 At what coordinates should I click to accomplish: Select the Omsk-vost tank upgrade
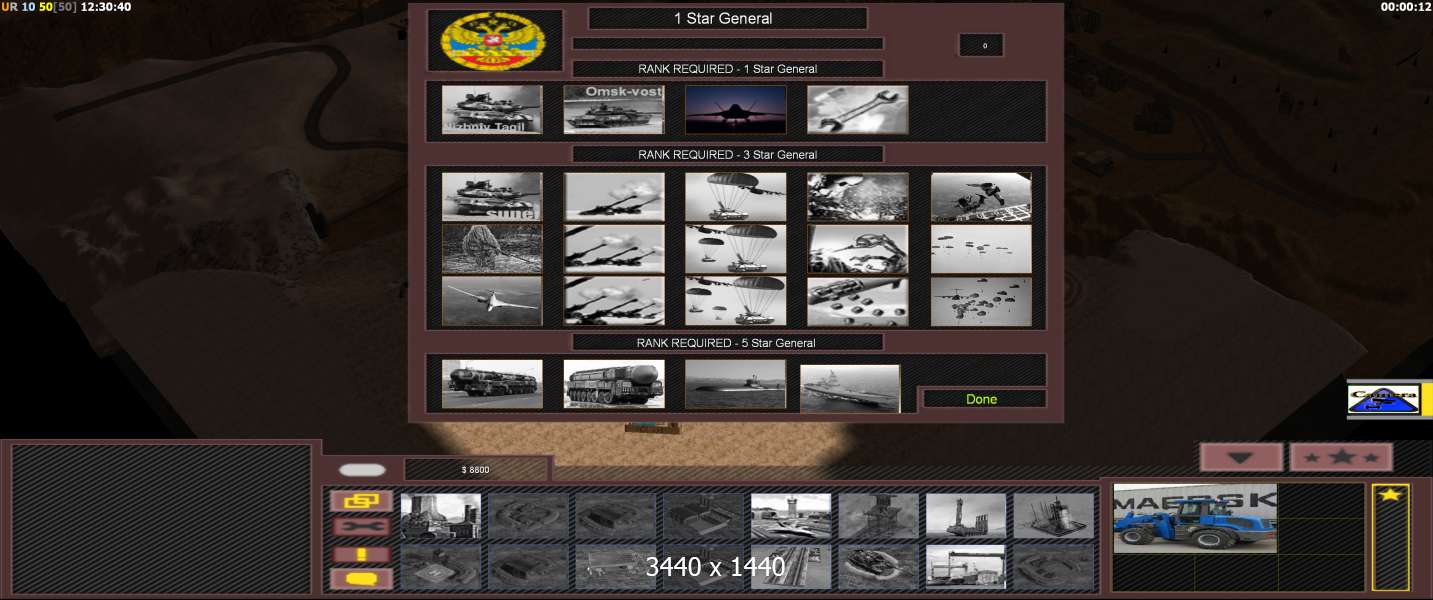click(x=614, y=109)
